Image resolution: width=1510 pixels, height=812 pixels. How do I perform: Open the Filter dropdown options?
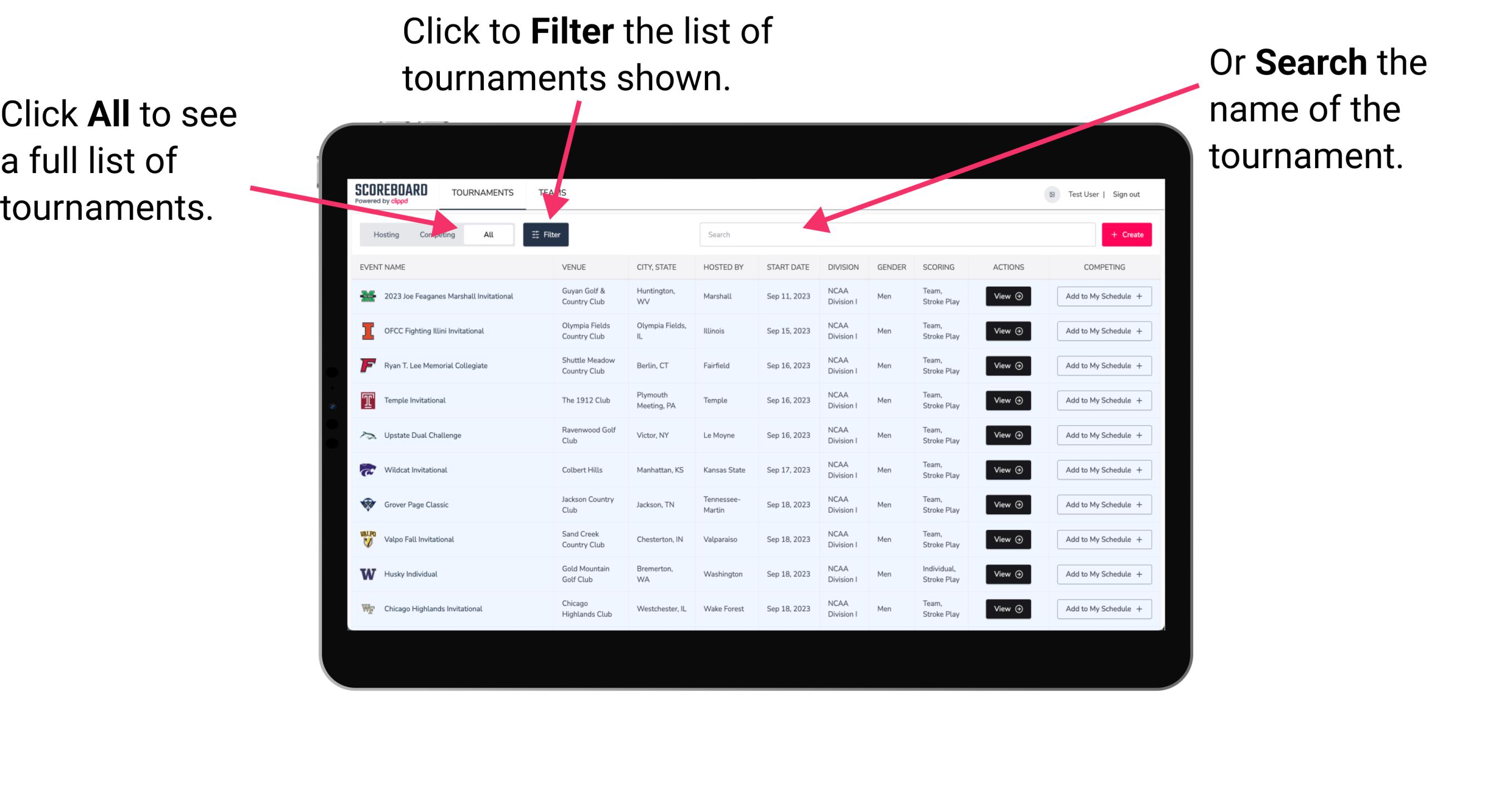pos(546,233)
